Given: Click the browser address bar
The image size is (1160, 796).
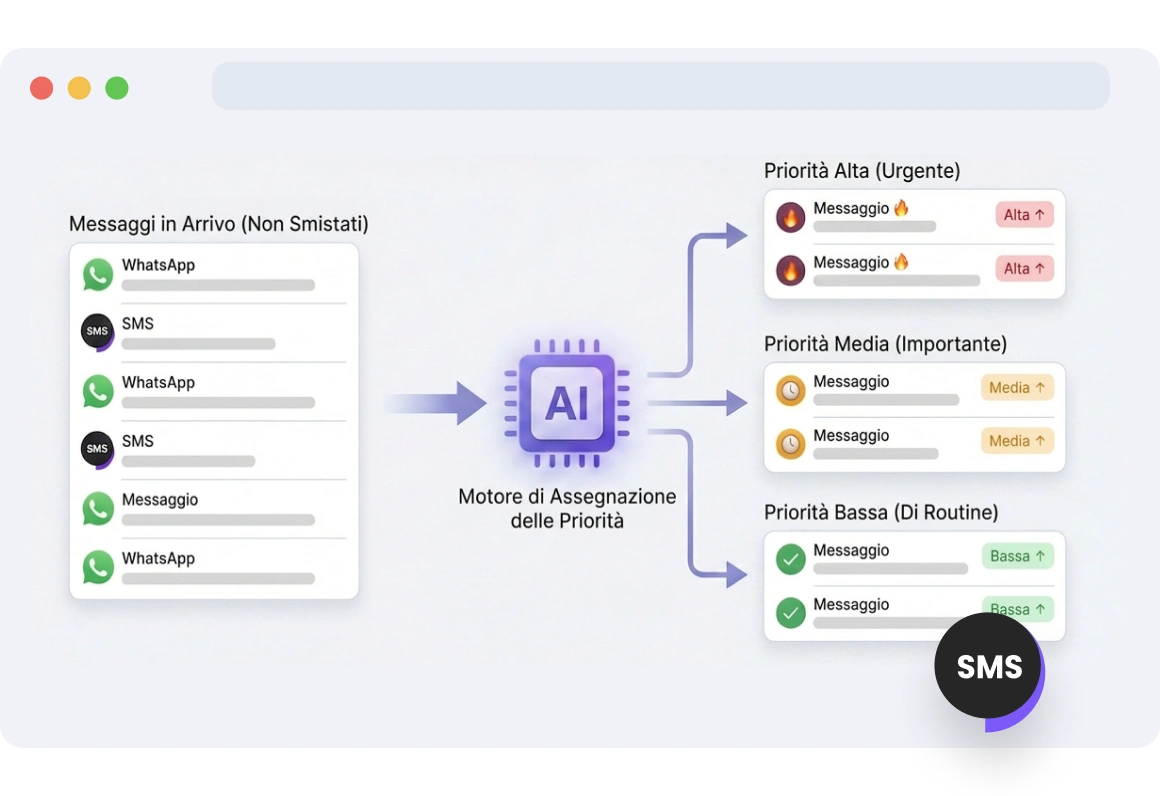Looking at the screenshot, I should point(661,86).
